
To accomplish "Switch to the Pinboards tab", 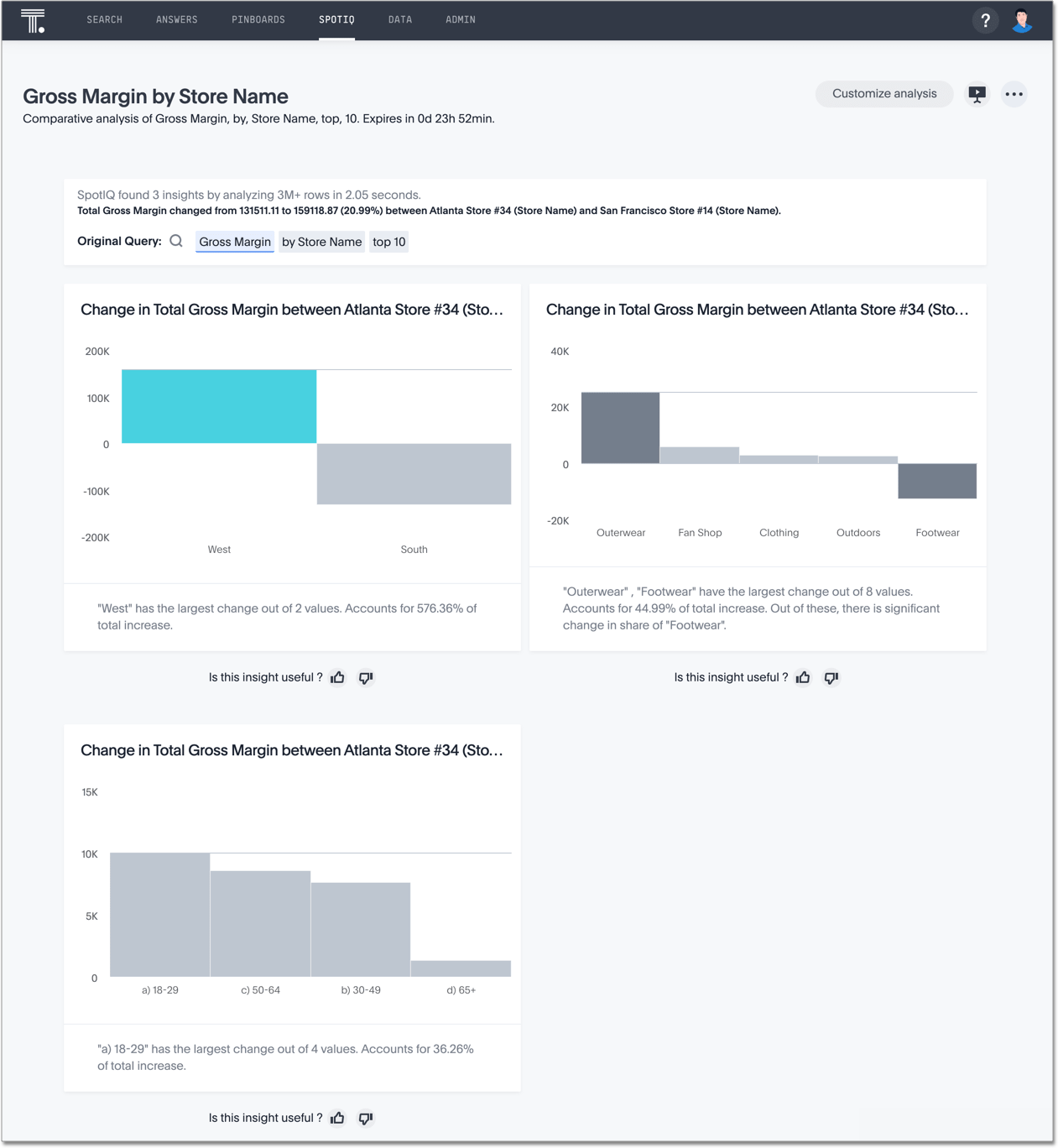I will tap(258, 20).
